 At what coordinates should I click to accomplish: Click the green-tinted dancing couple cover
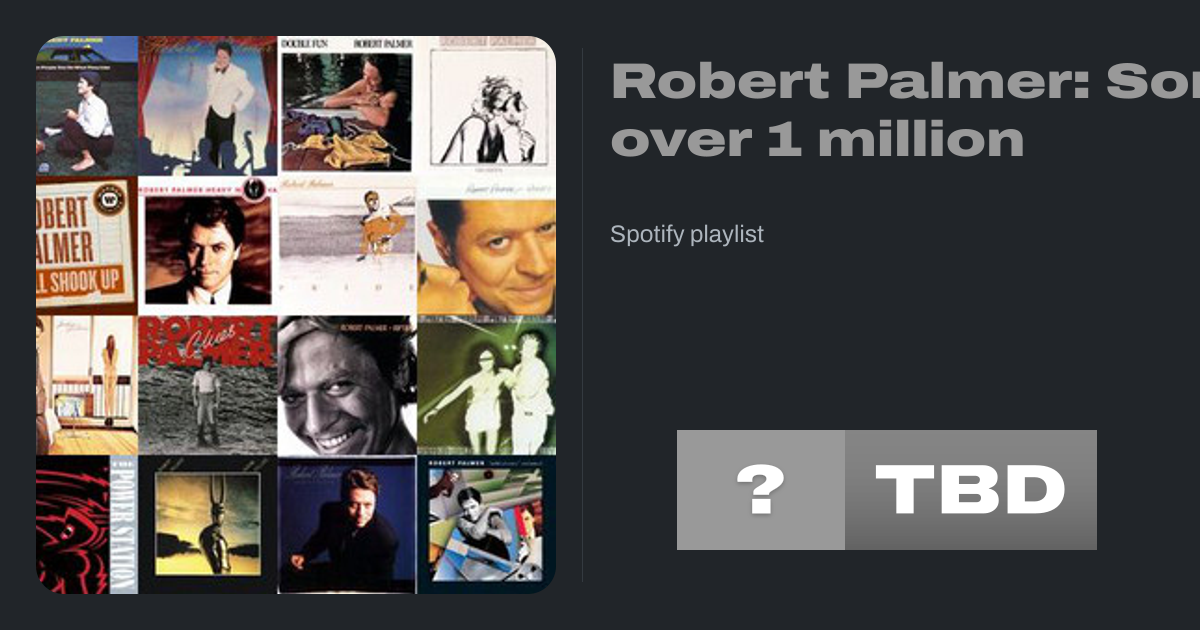(486, 386)
